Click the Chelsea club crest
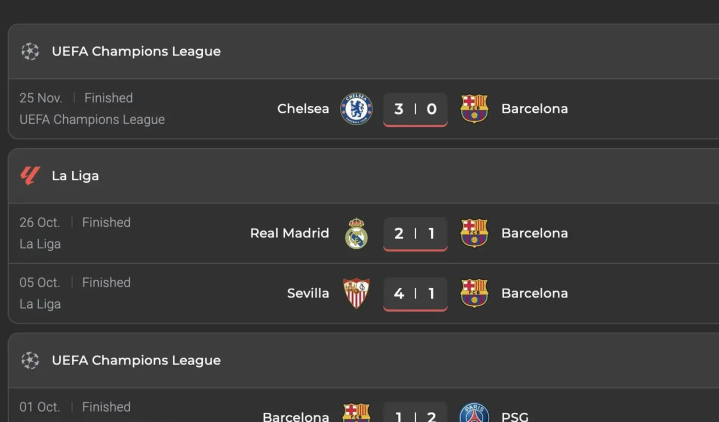This screenshot has height=422, width=719. (x=356, y=109)
